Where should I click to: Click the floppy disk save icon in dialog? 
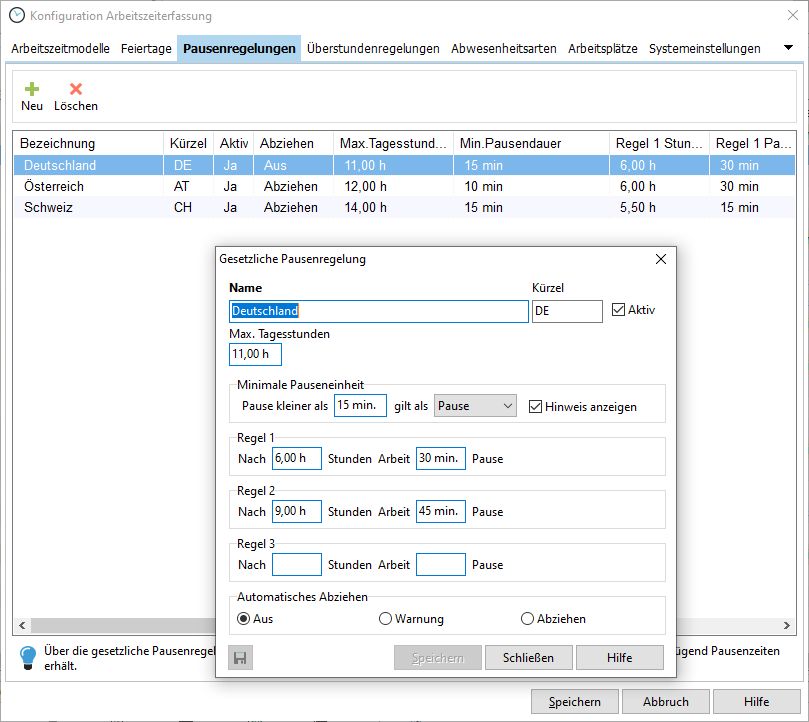pyautogui.click(x=240, y=657)
